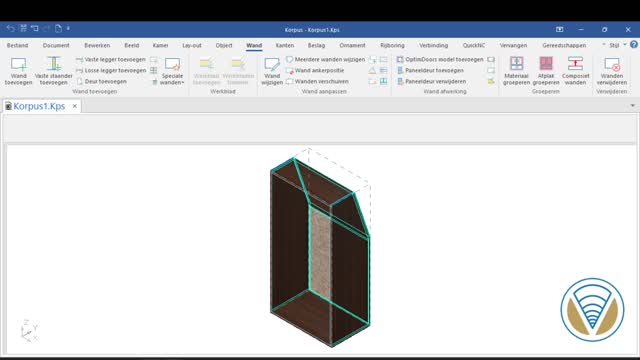This screenshot has height=360, width=640.
Task: Switch to the Beeld tab
Action: pos(131,45)
